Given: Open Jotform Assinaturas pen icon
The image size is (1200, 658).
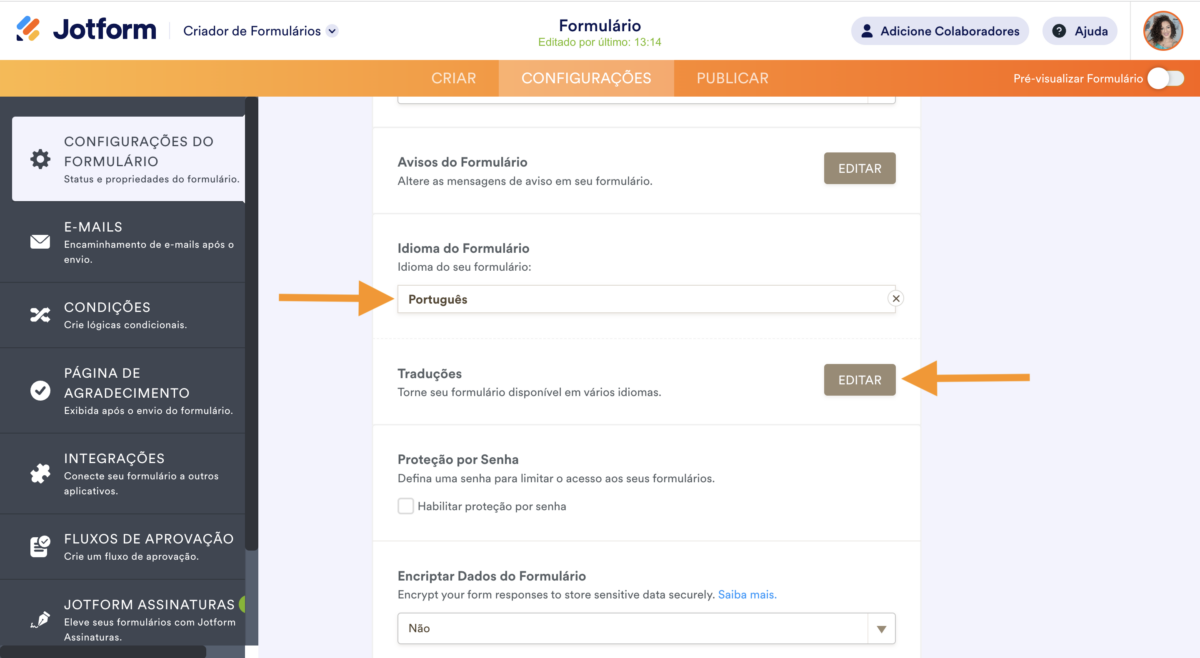Looking at the screenshot, I should point(40,619).
